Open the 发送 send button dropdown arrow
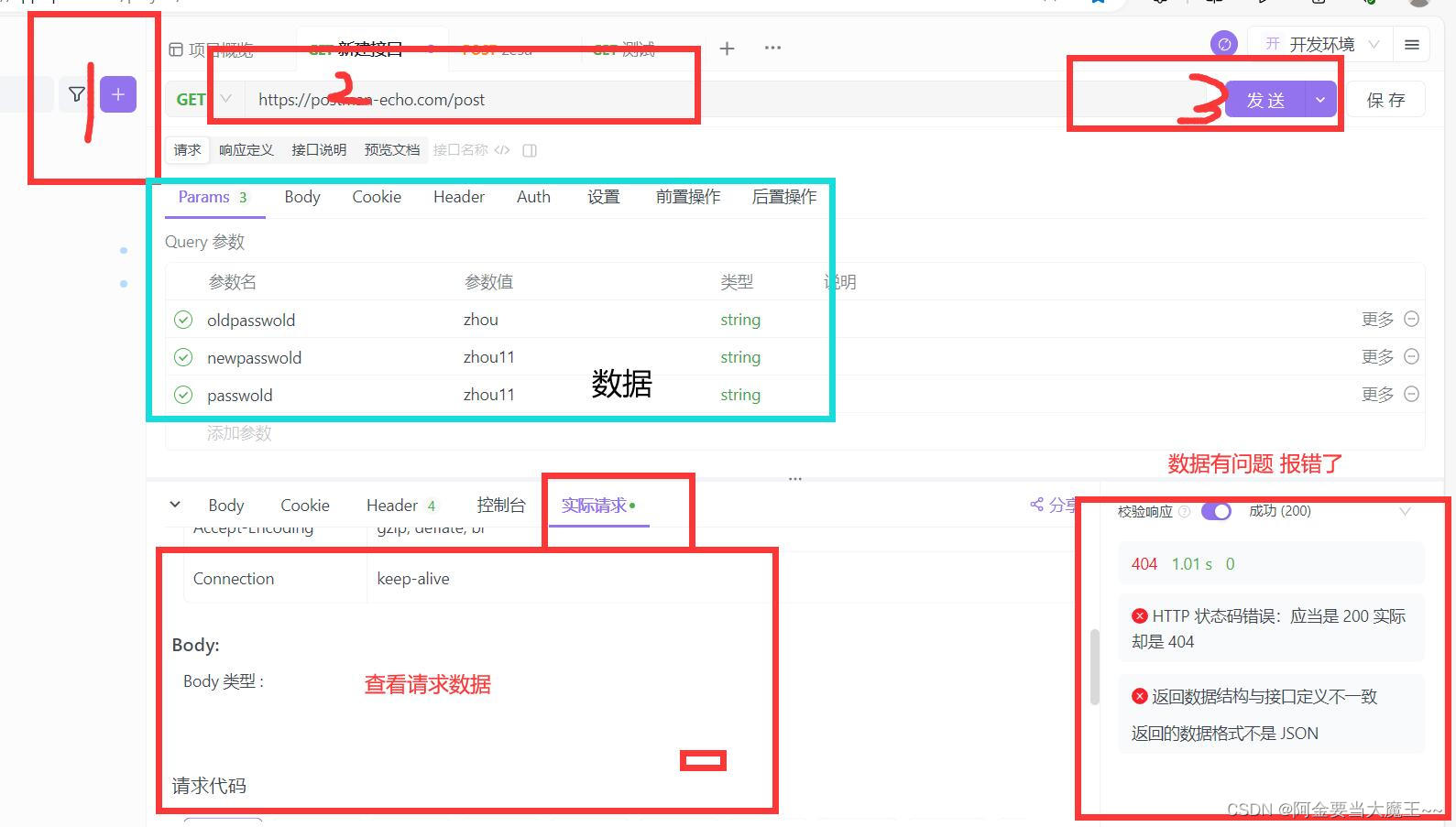Image resolution: width=1456 pixels, height=827 pixels. (x=1320, y=100)
